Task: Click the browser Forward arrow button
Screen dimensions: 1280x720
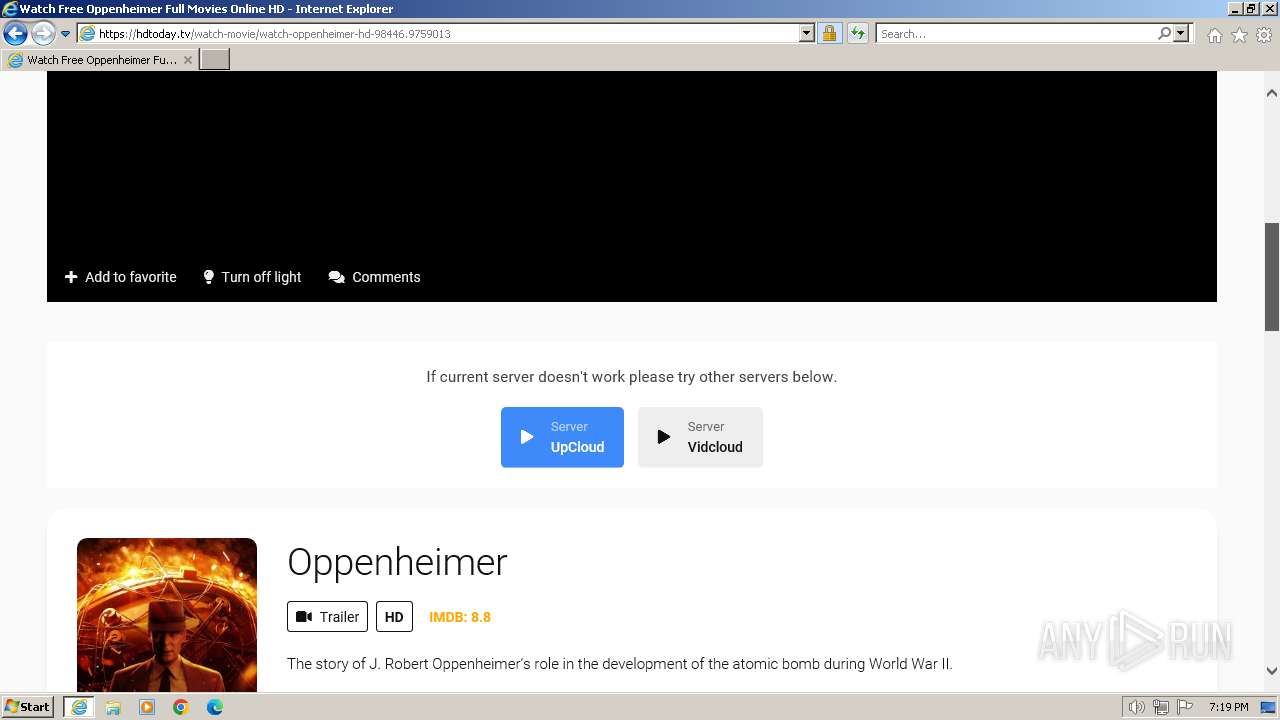Action: (43, 34)
